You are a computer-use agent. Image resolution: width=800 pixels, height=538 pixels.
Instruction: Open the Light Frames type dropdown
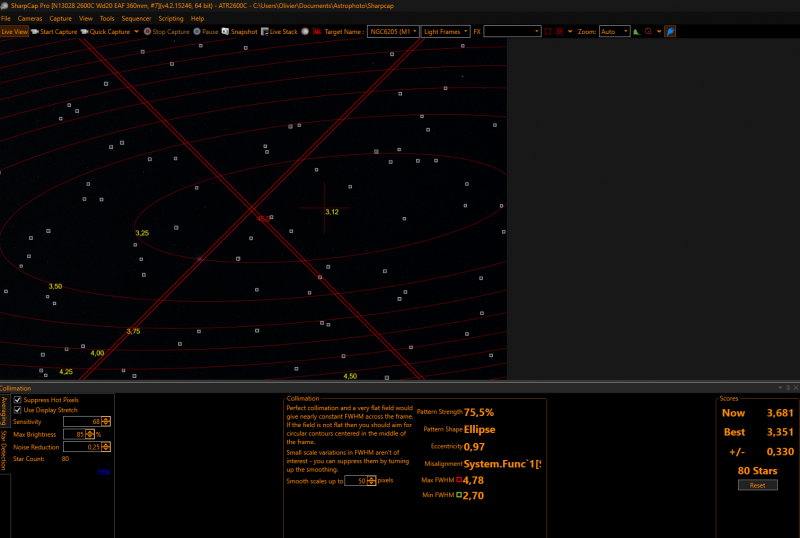click(x=445, y=32)
